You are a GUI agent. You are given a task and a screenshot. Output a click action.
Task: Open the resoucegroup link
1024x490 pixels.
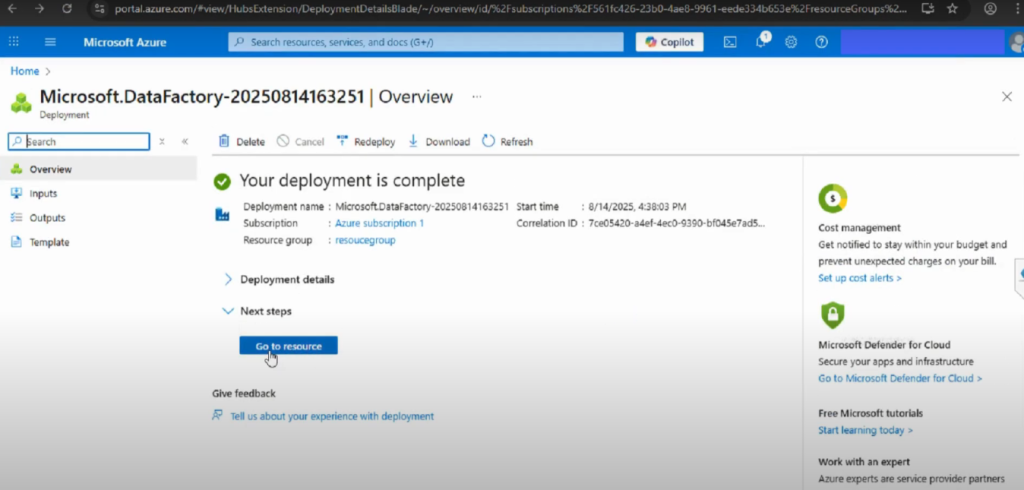click(365, 240)
